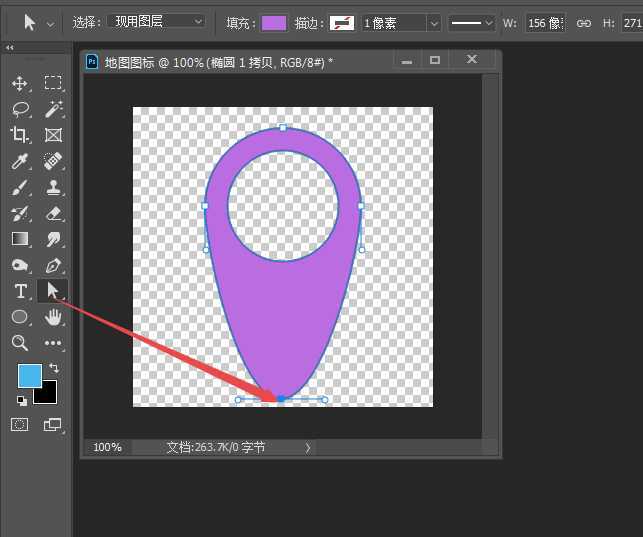The width and height of the screenshot is (643, 537).
Task: Open the layer selection dropdown 现用图层
Action: (x=157, y=21)
